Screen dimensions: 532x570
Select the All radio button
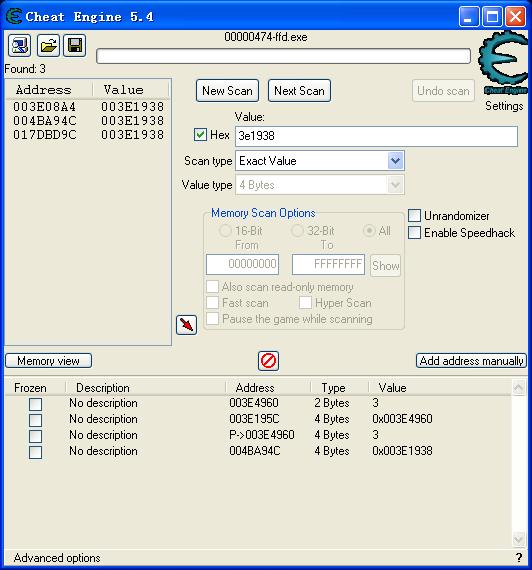coord(369,230)
